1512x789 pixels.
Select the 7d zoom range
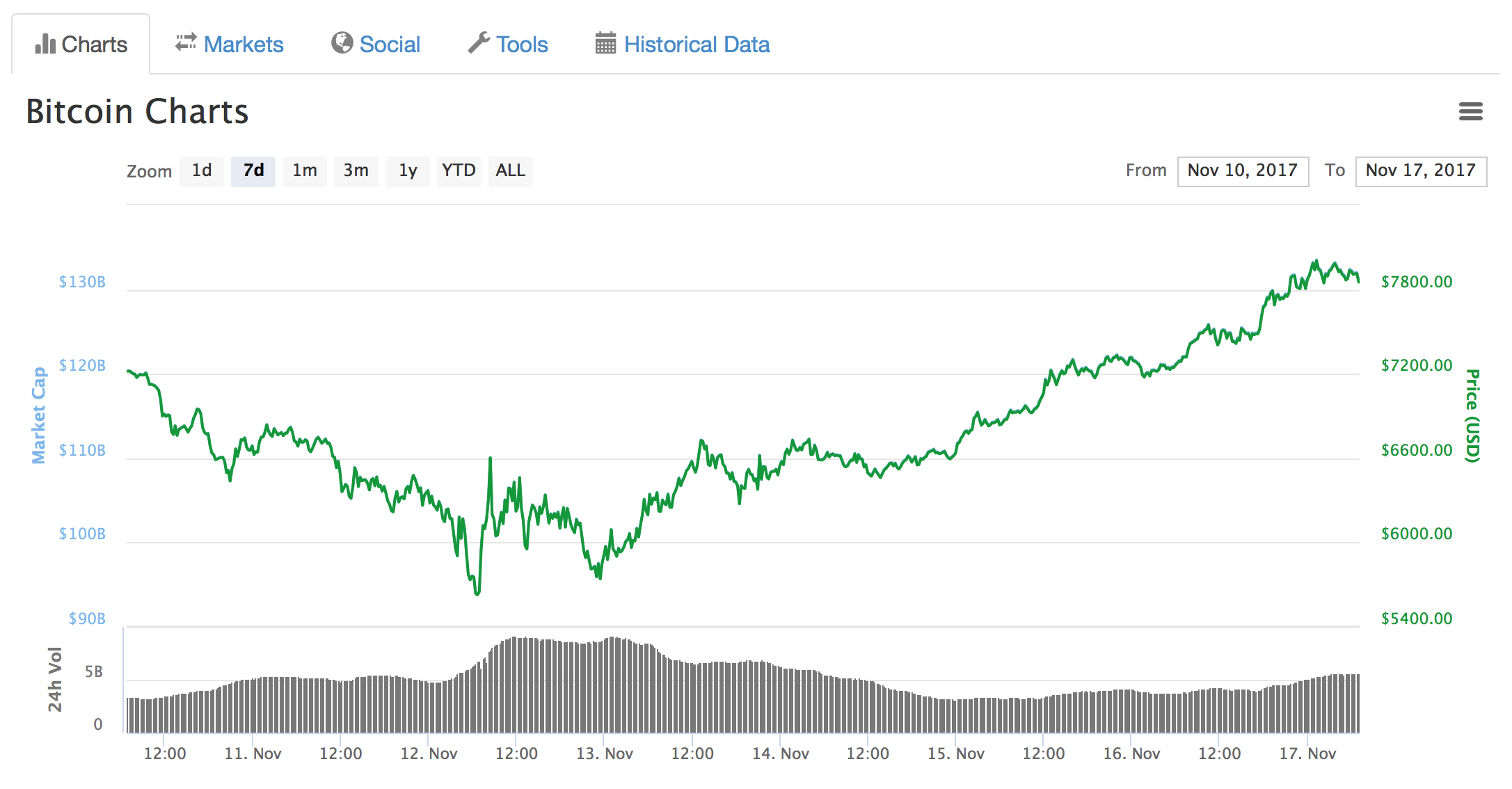tap(253, 171)
